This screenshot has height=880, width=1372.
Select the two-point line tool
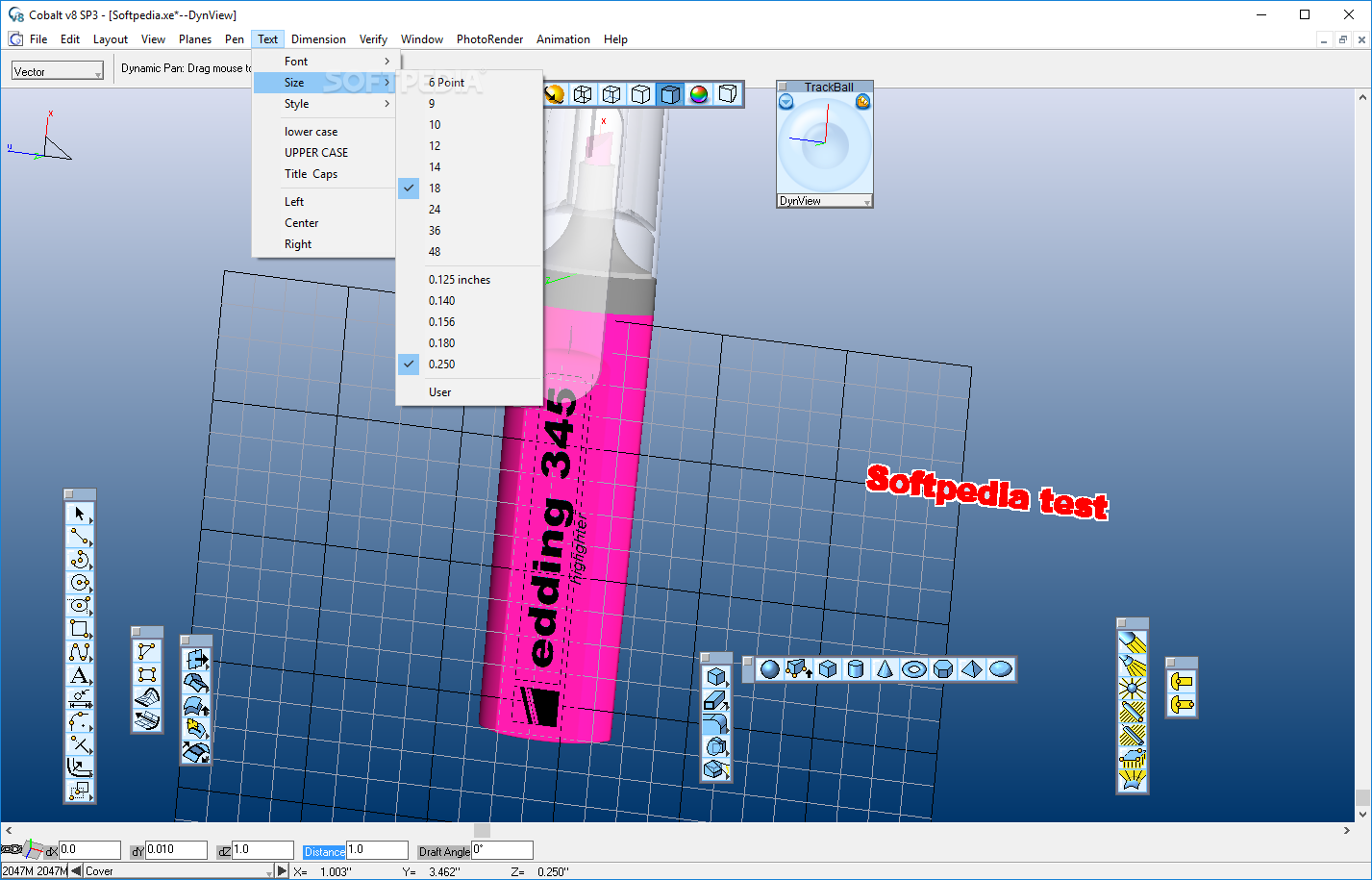(80, 537)
